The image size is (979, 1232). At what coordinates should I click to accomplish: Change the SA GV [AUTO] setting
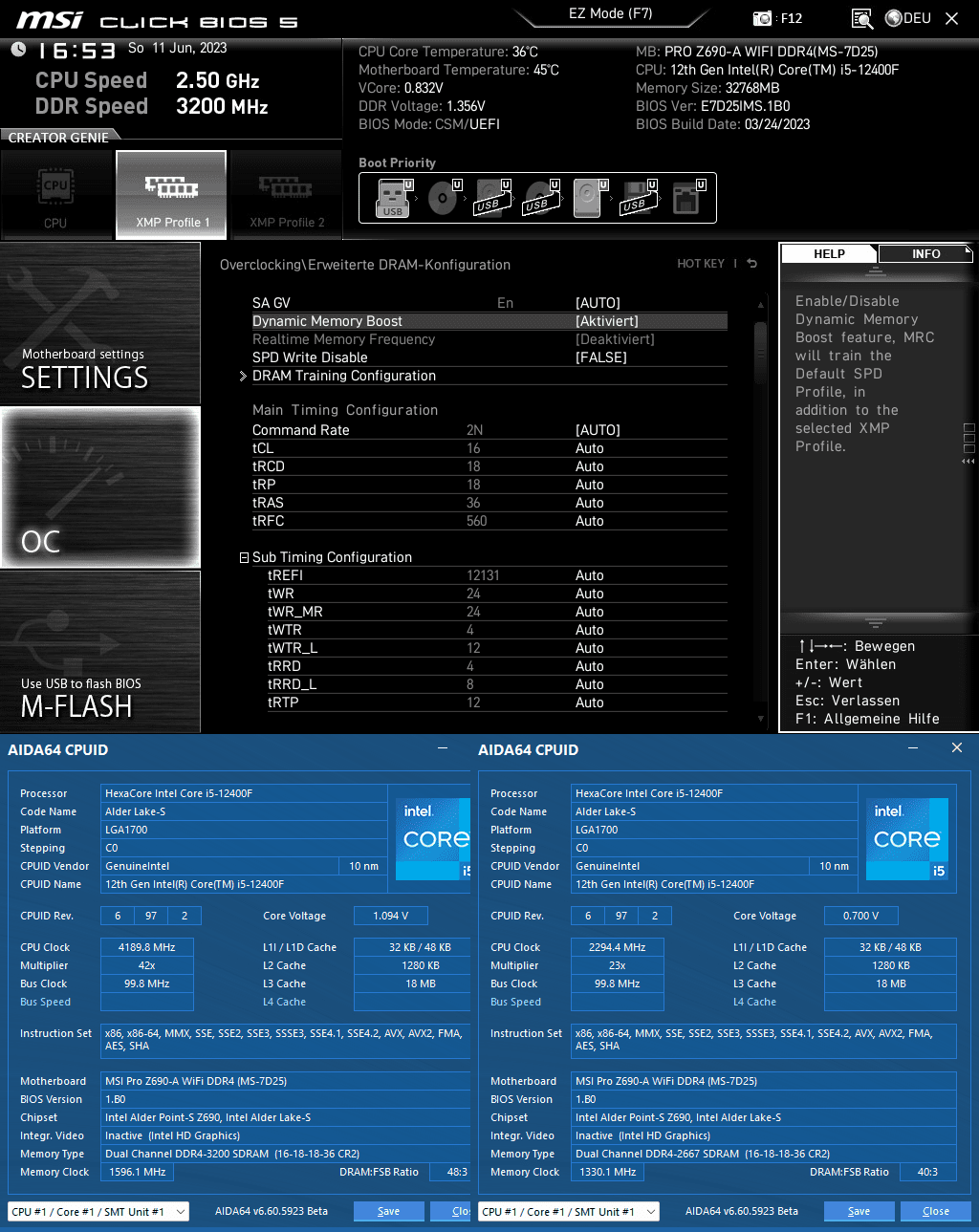click(598, 303)
